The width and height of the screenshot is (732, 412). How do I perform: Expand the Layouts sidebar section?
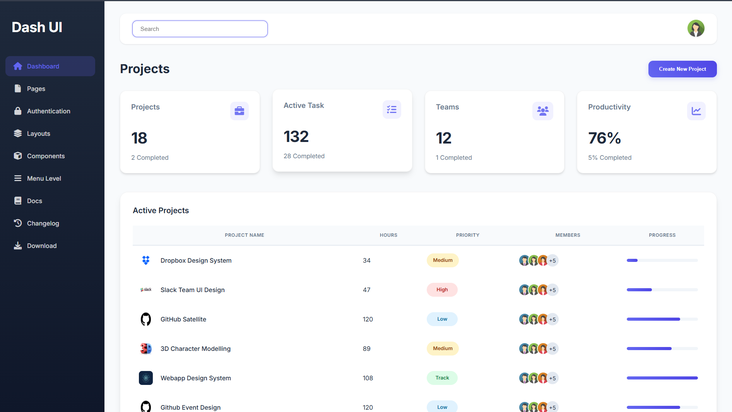38,133
